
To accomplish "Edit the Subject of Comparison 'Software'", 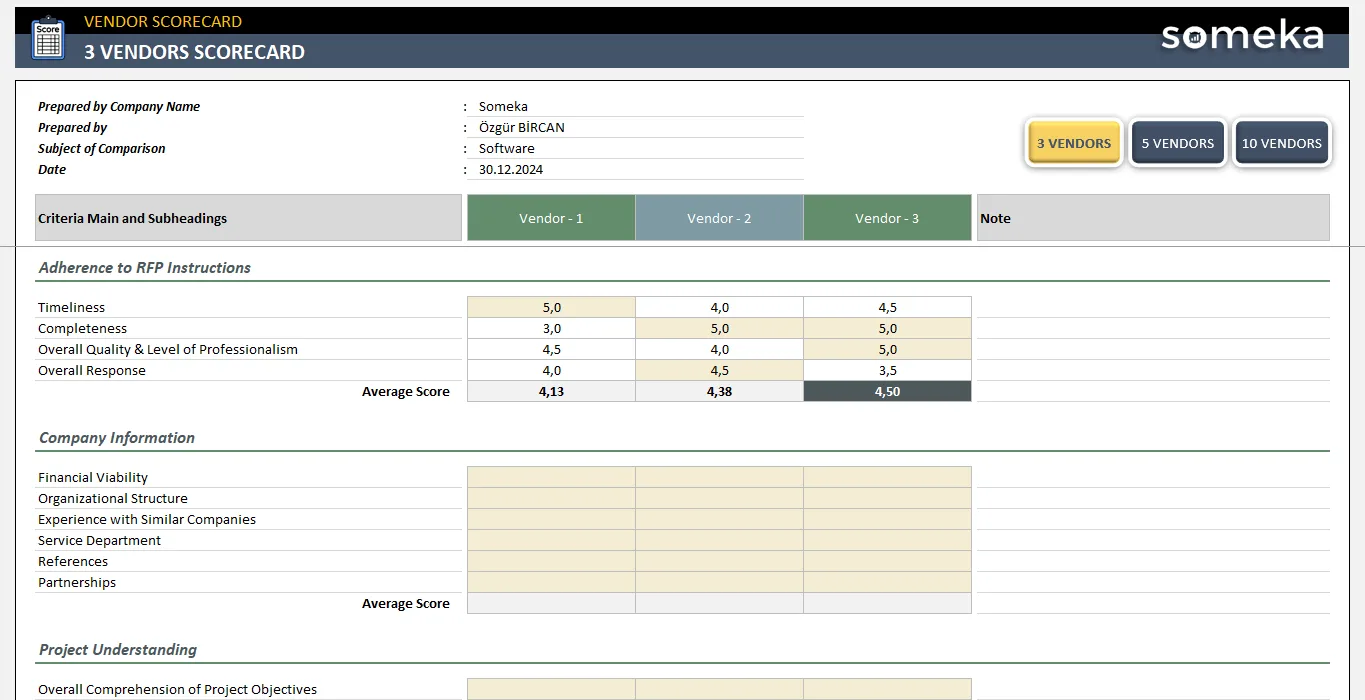I will pyautogui.click(x=640, y=148).
